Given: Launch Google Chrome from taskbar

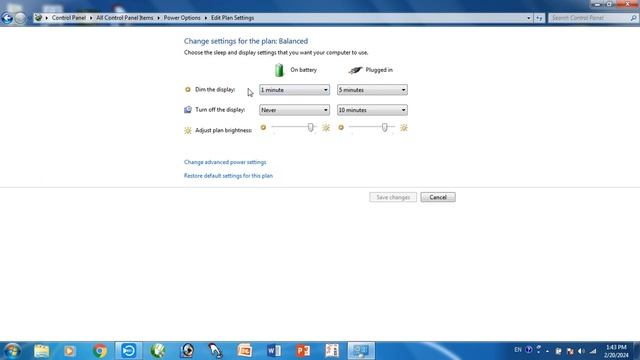Looking at the screenshot, I should (100, 351).
